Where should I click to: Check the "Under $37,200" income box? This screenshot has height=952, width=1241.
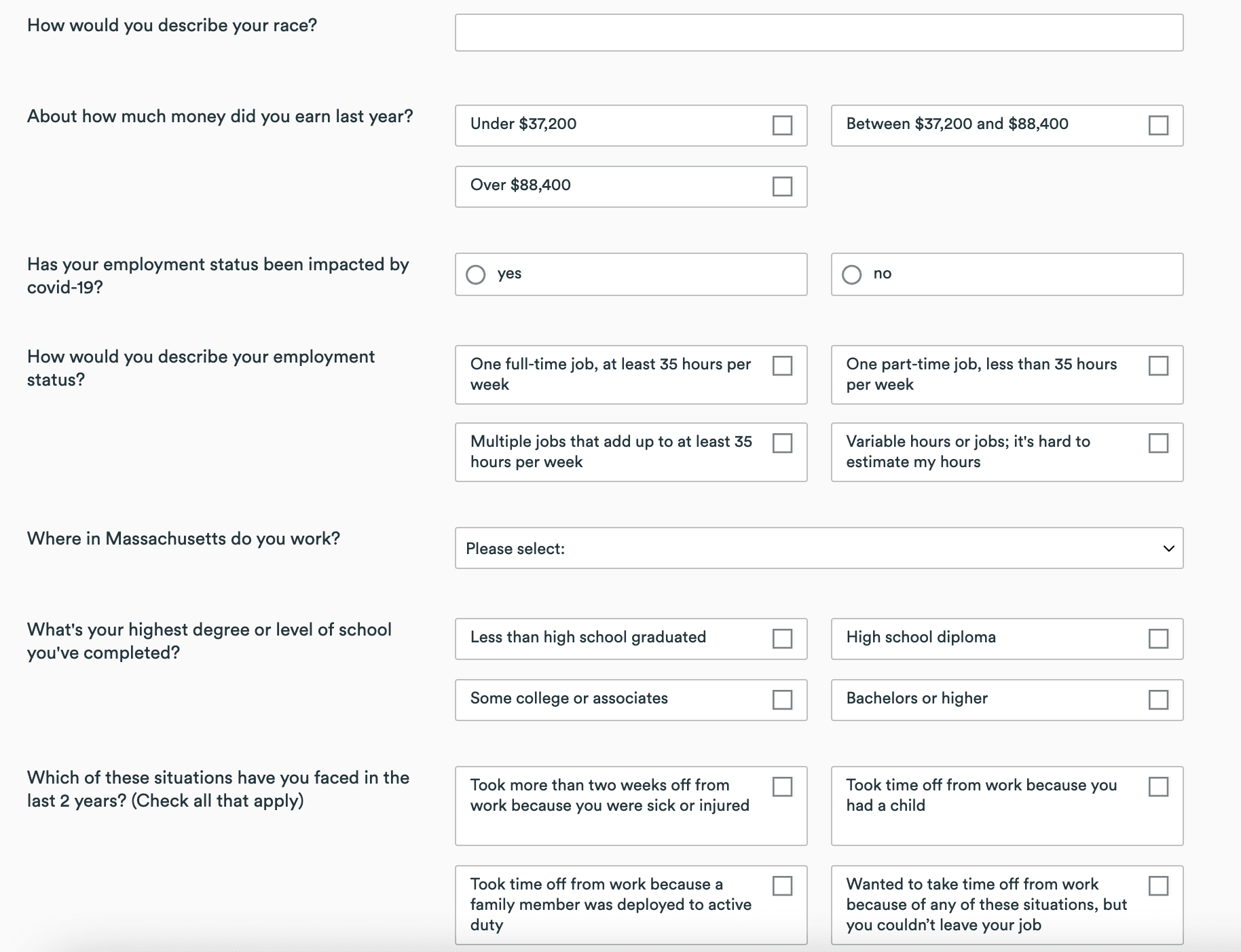point(782,126)
